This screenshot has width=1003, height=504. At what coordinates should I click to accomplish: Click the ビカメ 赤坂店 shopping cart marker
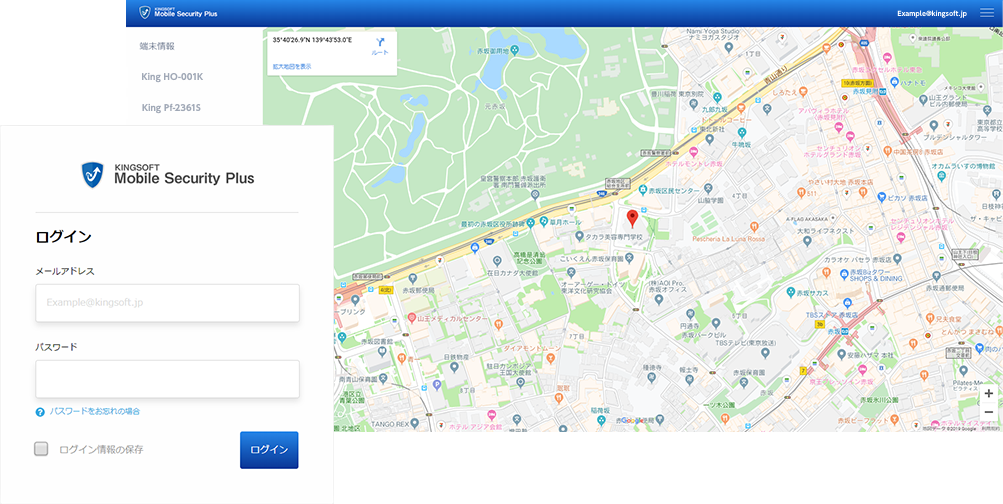pyautogui.click(x=881, y=198)
